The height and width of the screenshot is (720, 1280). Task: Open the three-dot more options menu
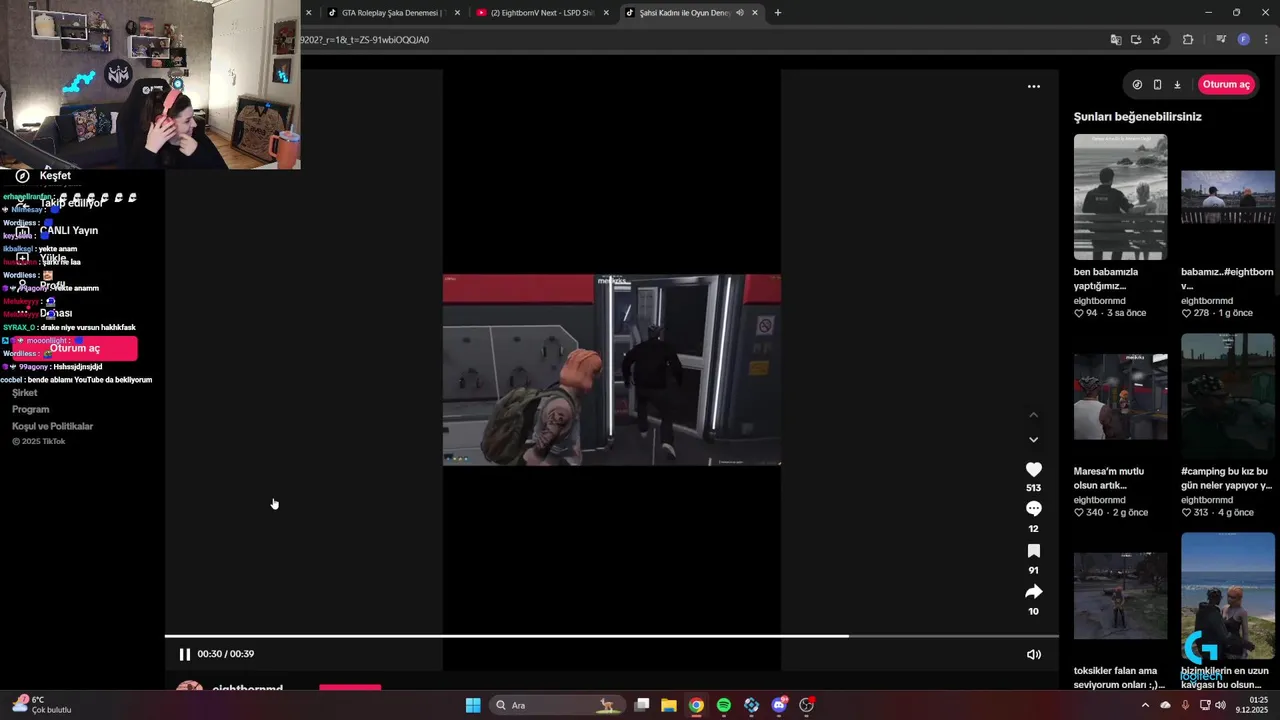[1033, 86]
